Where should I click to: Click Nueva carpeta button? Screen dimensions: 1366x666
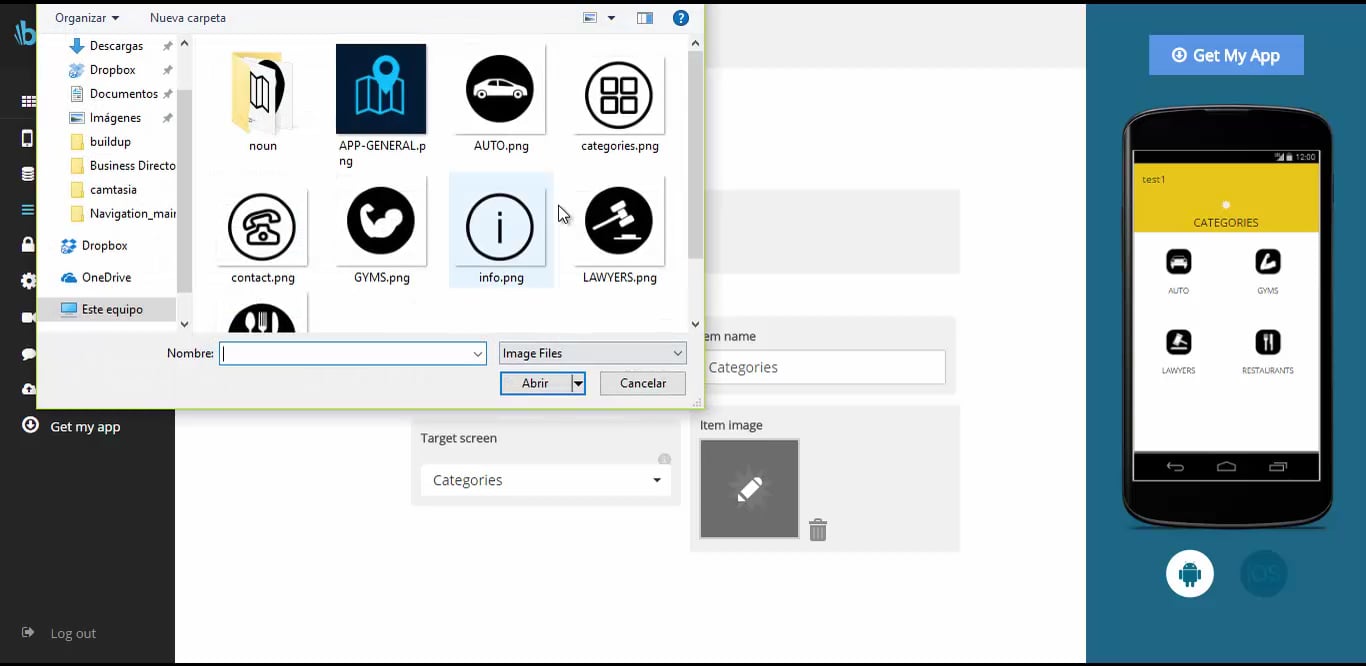click(x=188, y=18)
